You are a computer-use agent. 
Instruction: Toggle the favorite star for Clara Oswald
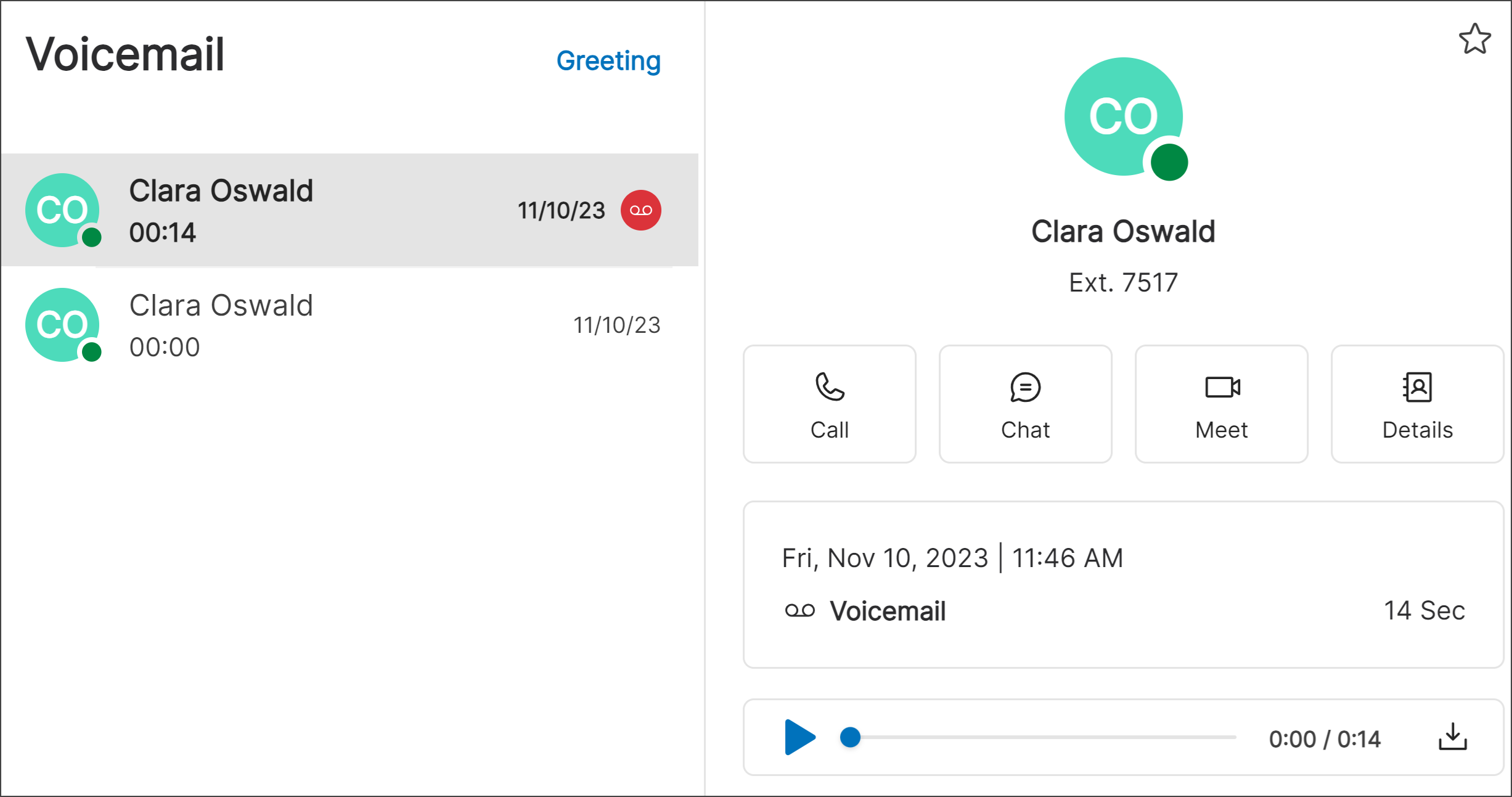coord(1475,38)
